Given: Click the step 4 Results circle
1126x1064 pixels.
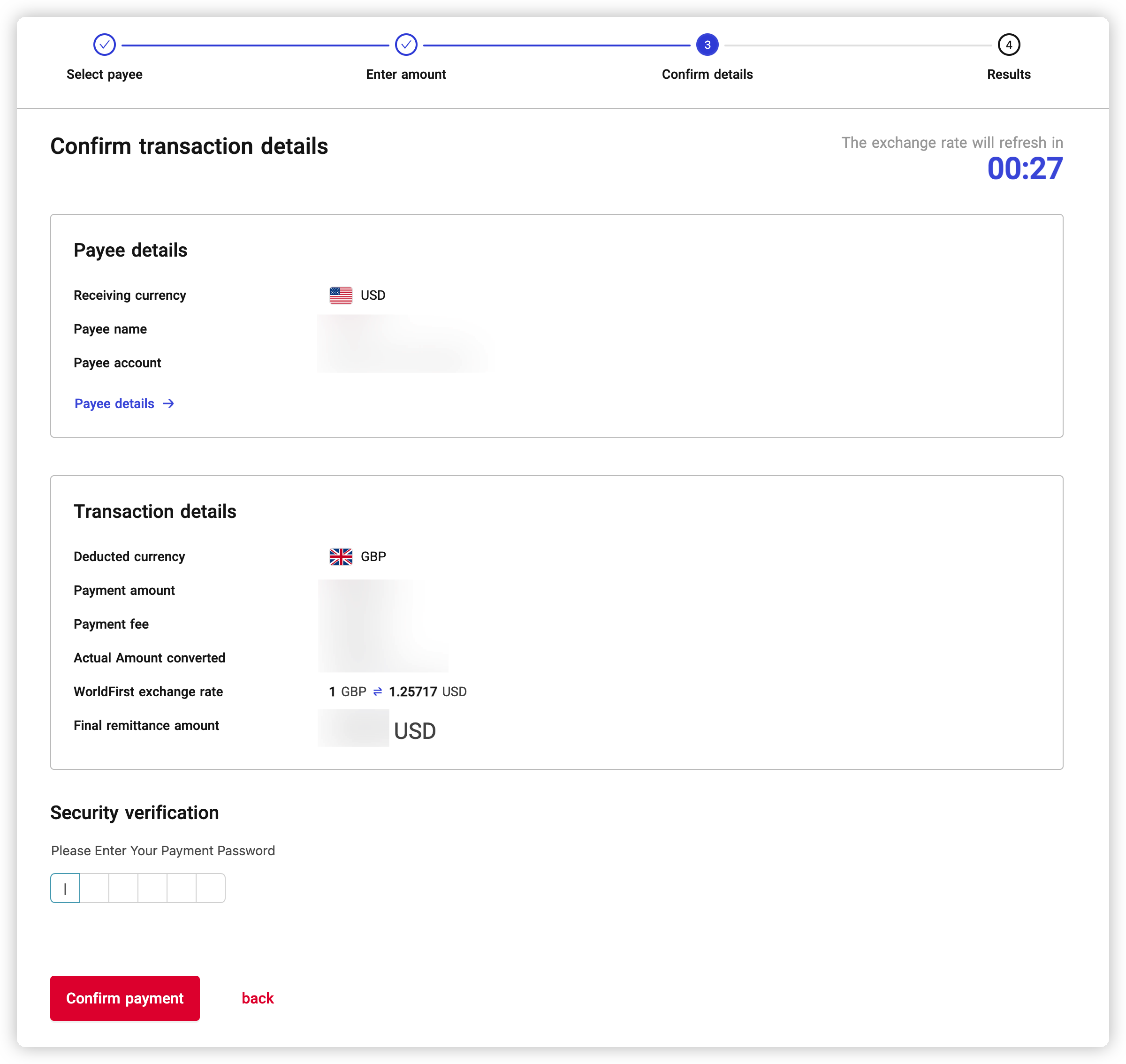Looking at the screenshot, I should point(1009,45).
